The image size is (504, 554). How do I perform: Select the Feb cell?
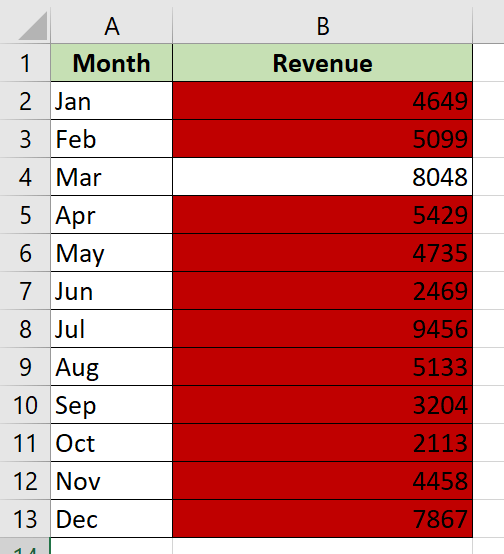(x=112, y=139)
